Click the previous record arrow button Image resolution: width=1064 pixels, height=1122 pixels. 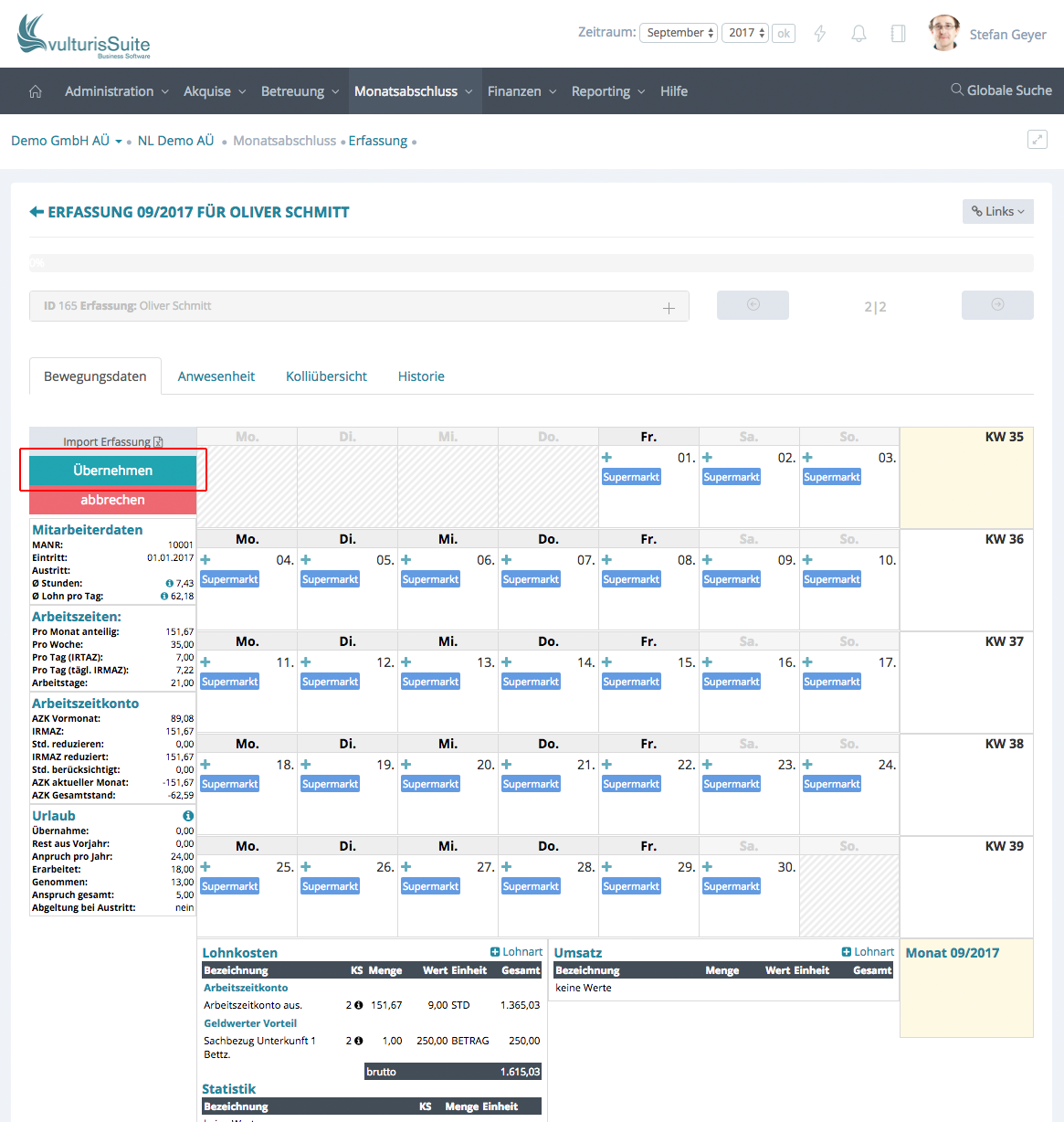tap(753, 305)
